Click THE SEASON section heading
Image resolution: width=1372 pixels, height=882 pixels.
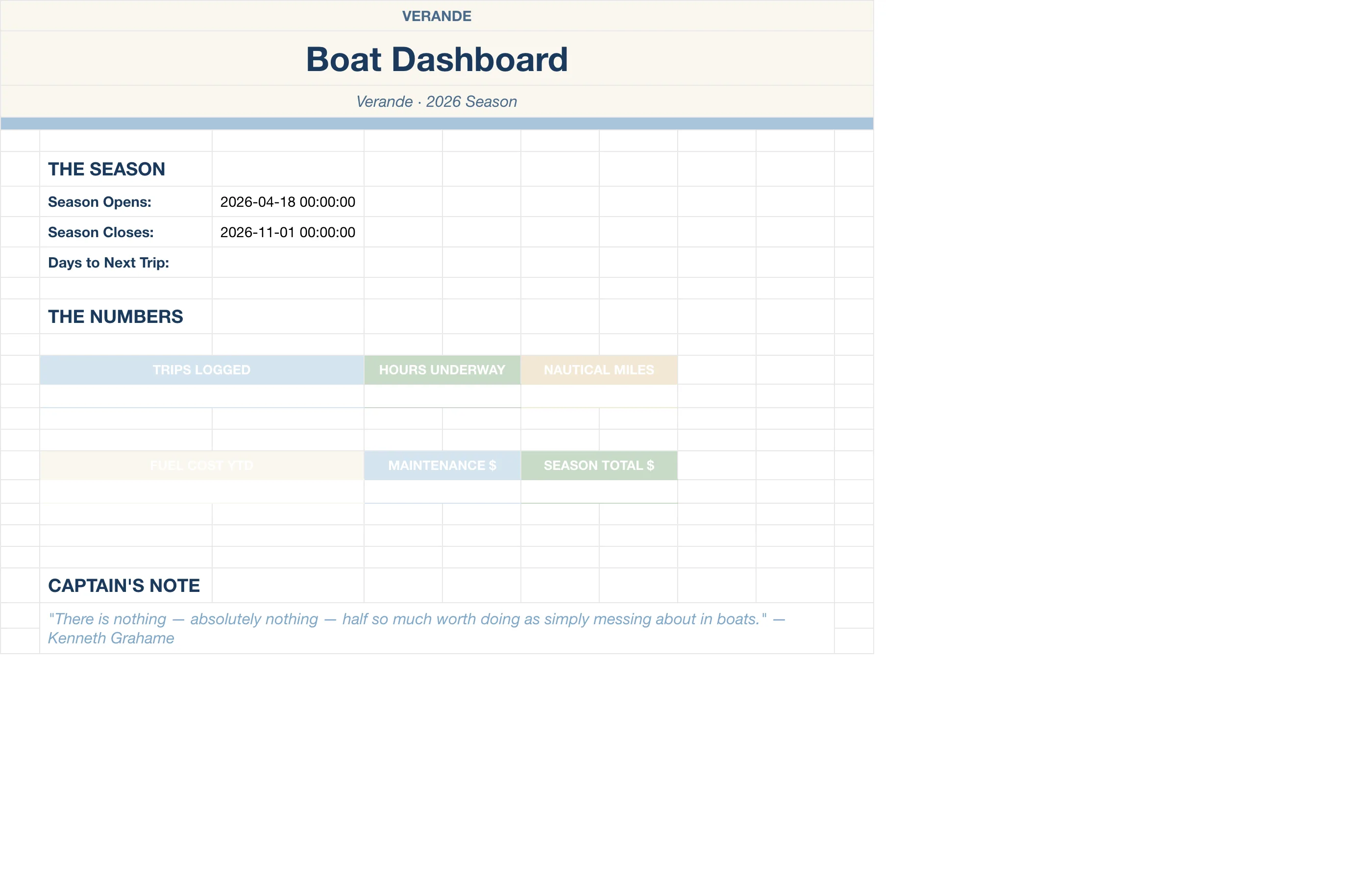[106, 169]
